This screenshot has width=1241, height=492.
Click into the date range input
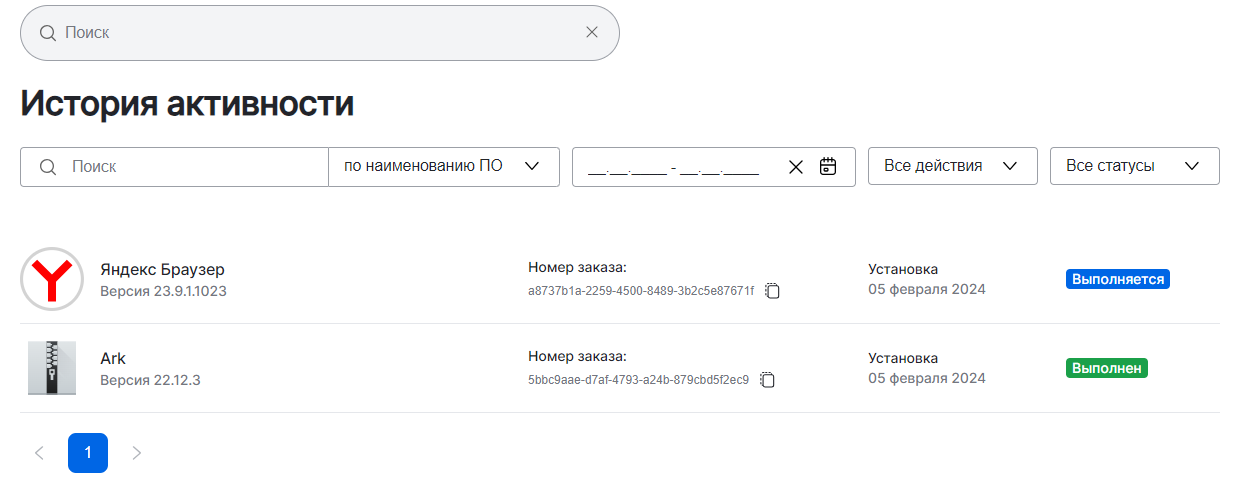[675, 167]
